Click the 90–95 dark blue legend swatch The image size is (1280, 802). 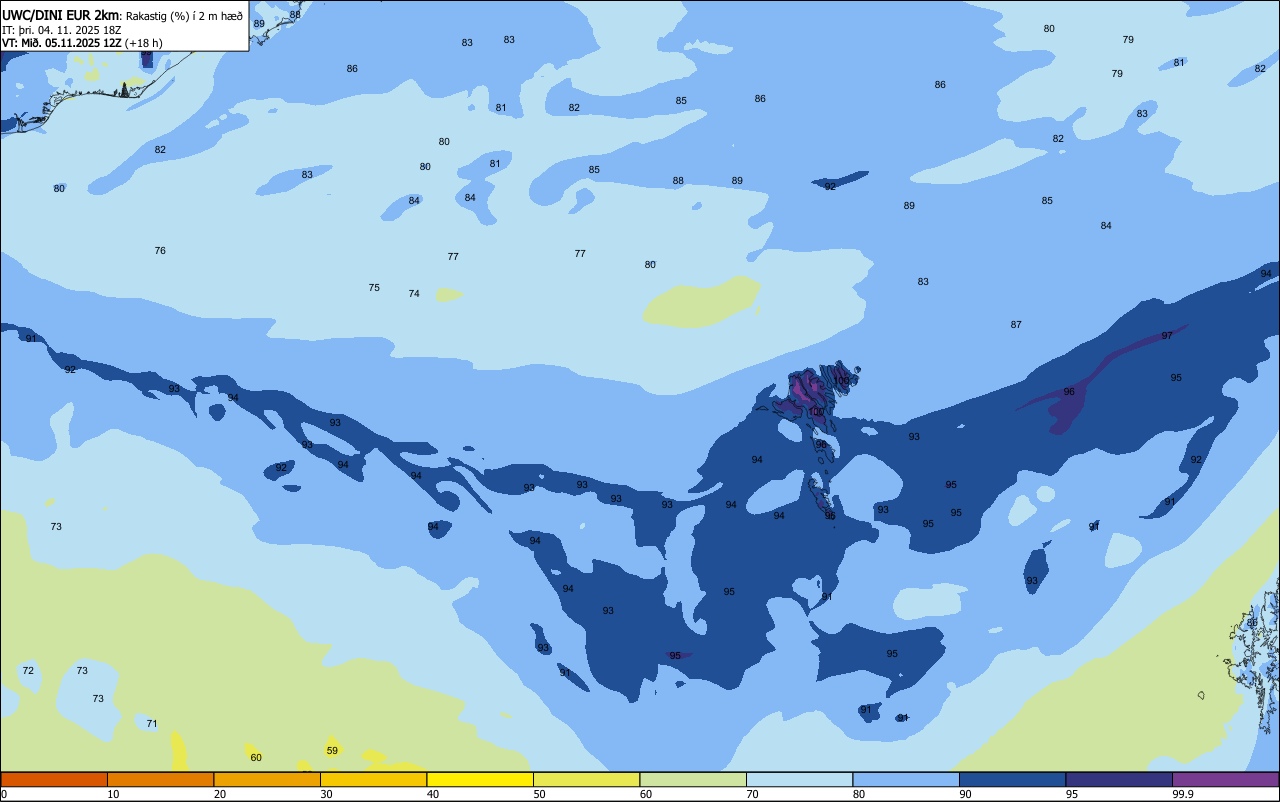(1012, 779)
